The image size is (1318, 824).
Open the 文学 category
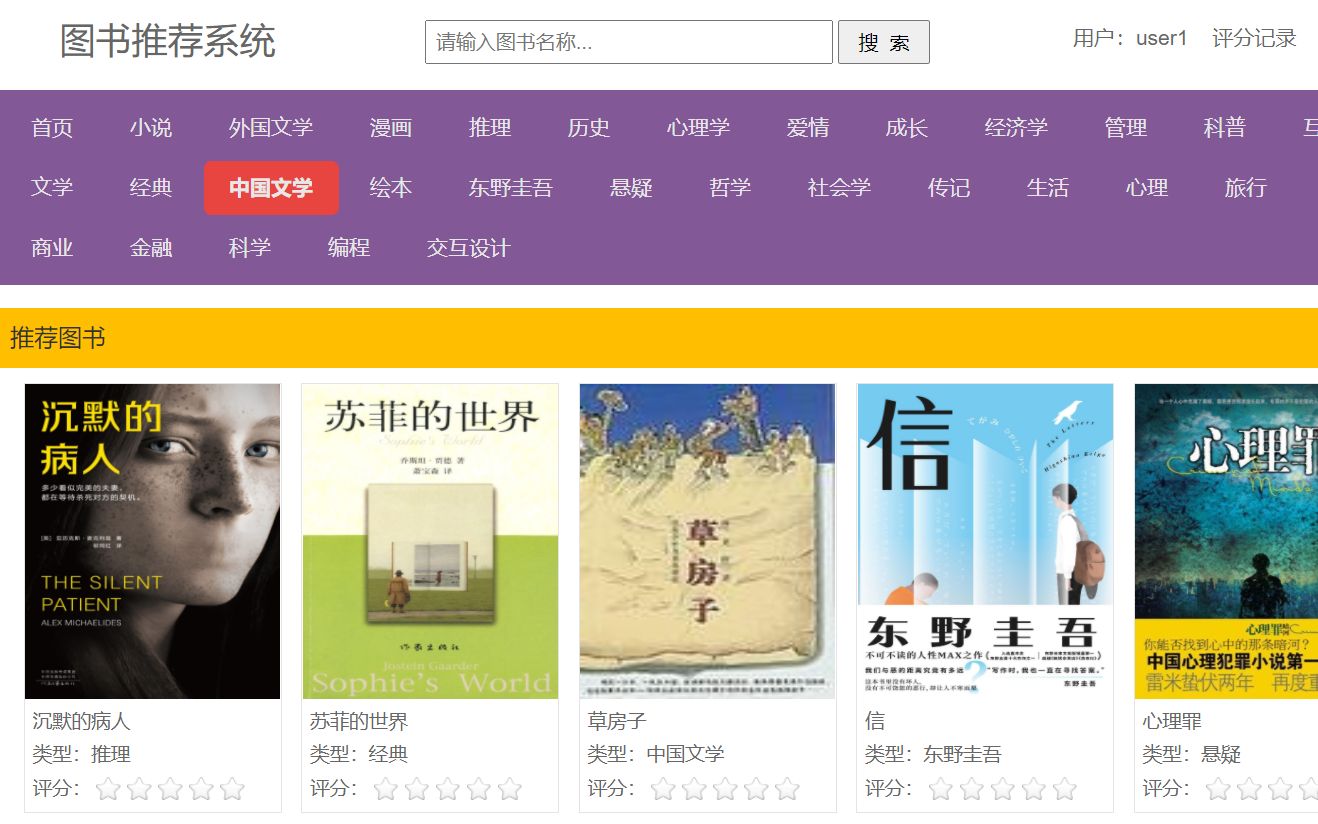pyautogui.click(x=52, y=188)
